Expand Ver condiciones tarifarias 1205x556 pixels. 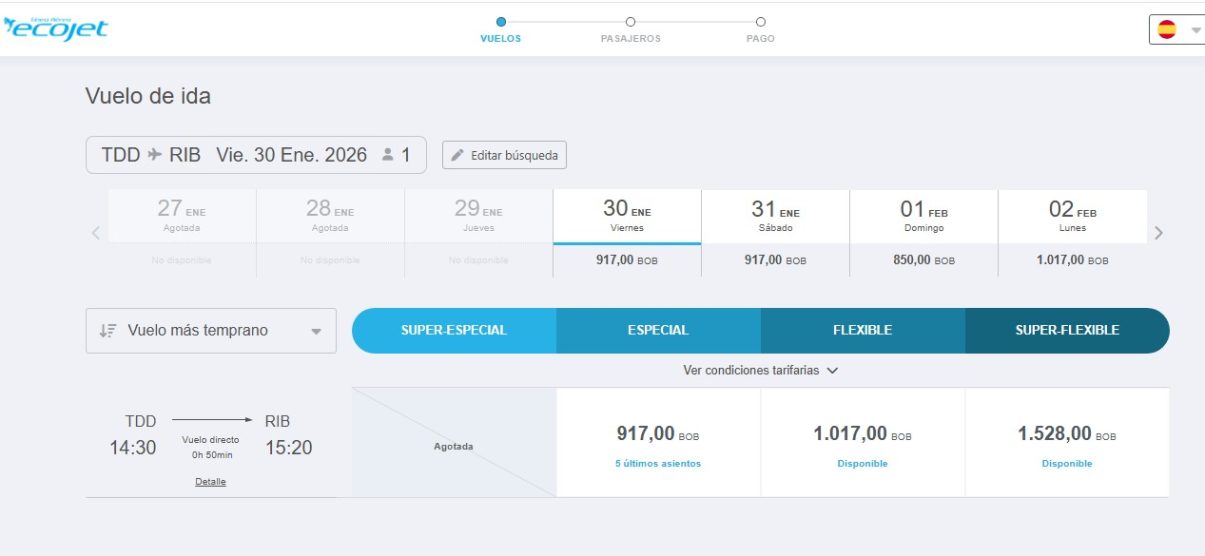click(760, 370)
